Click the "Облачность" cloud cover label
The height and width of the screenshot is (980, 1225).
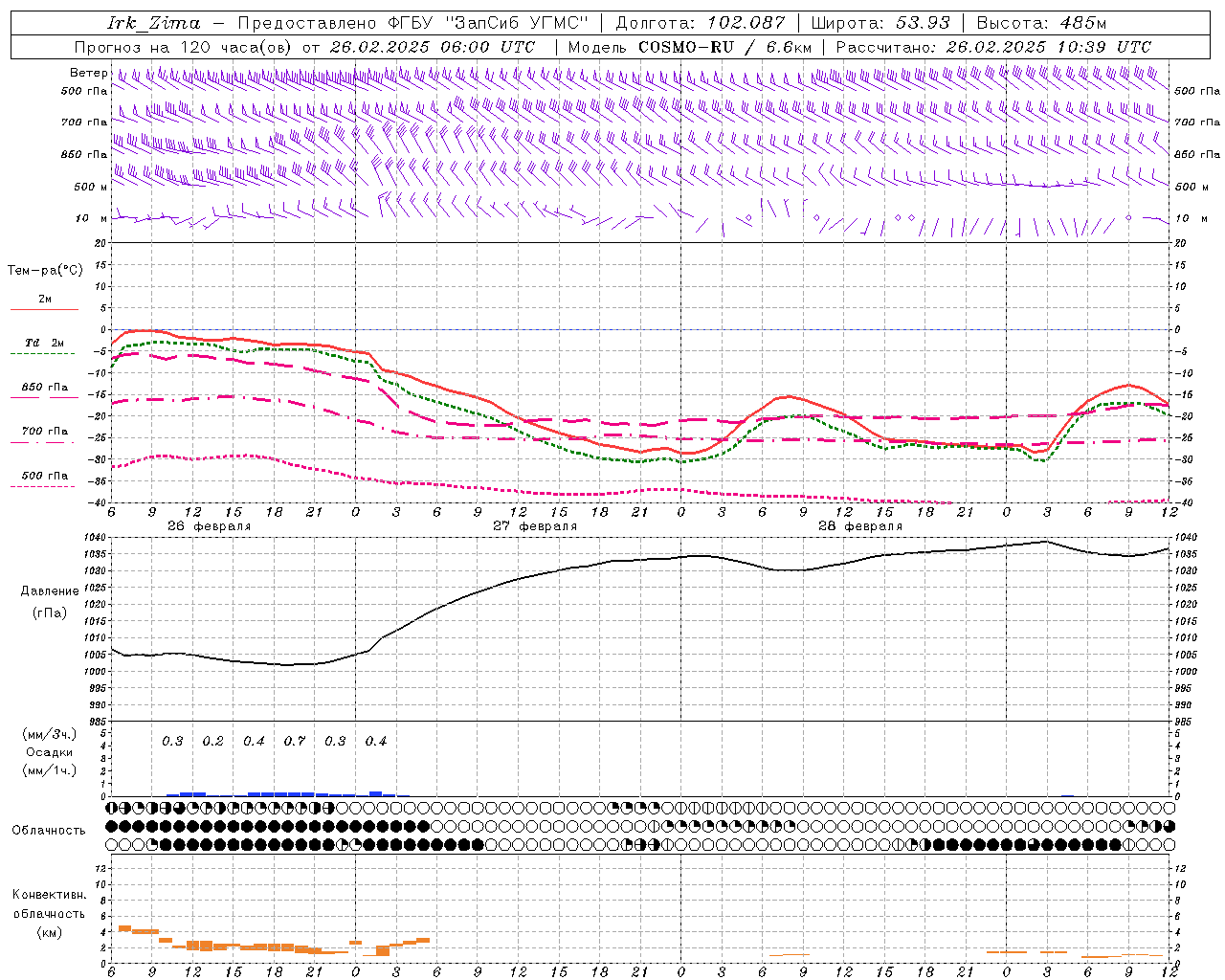click(49, 831)
